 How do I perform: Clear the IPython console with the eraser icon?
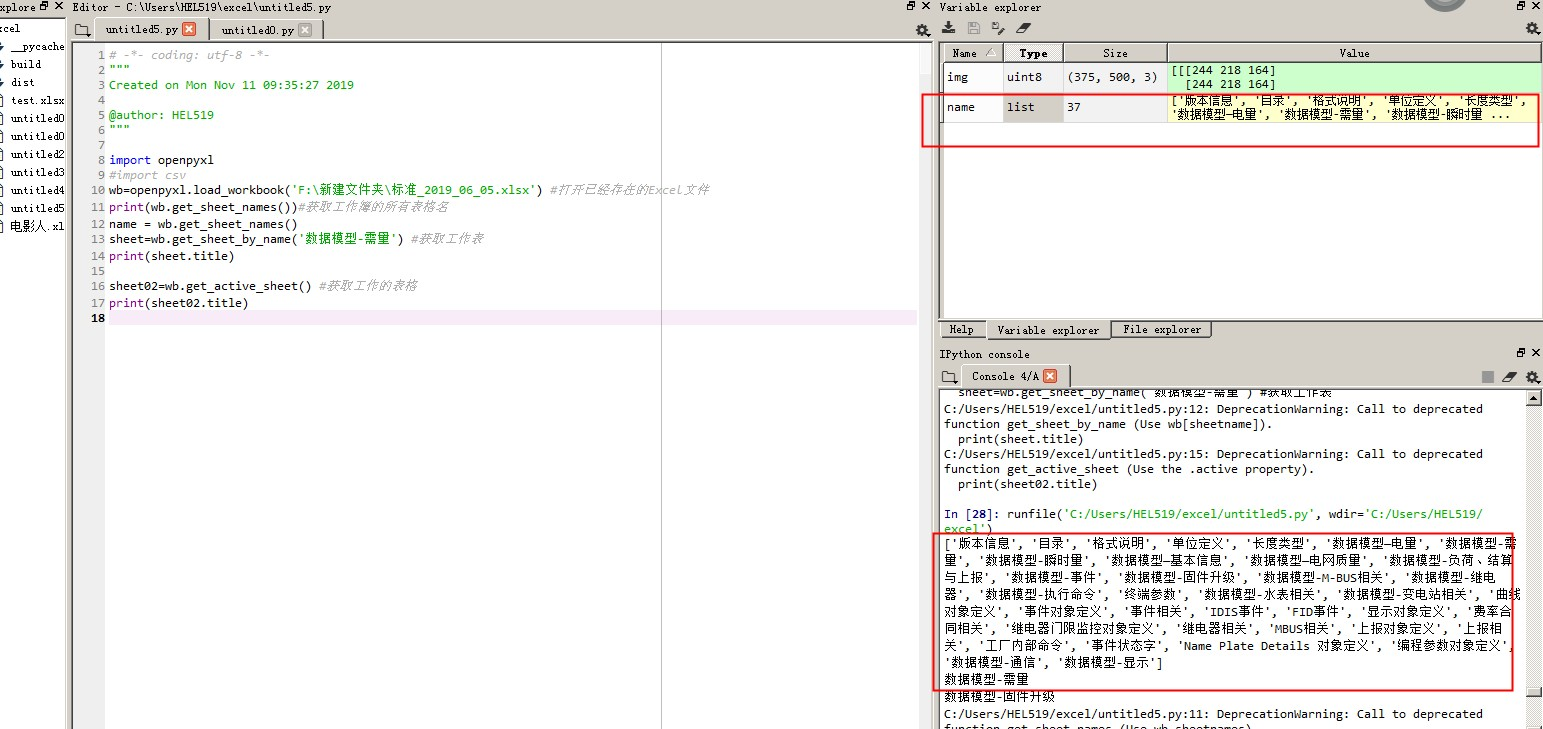(x=1510, y=377)
